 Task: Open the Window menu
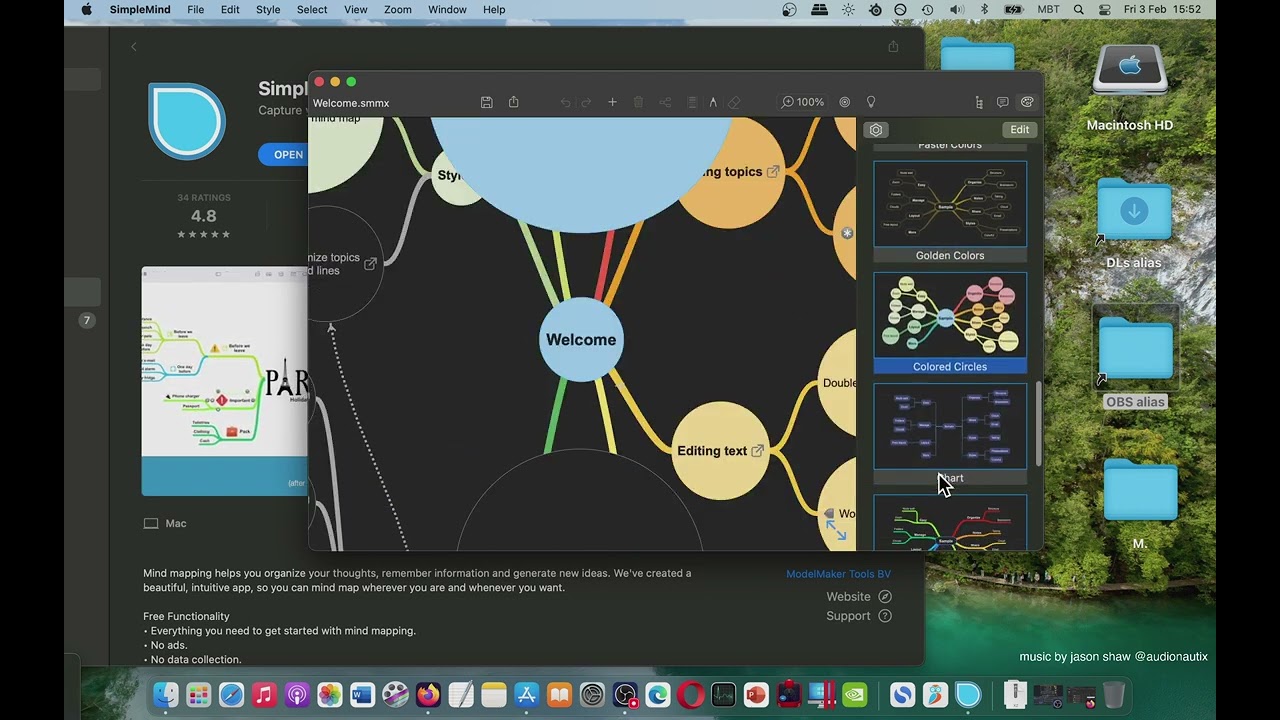pyautogui.click(x=447, y=9)
